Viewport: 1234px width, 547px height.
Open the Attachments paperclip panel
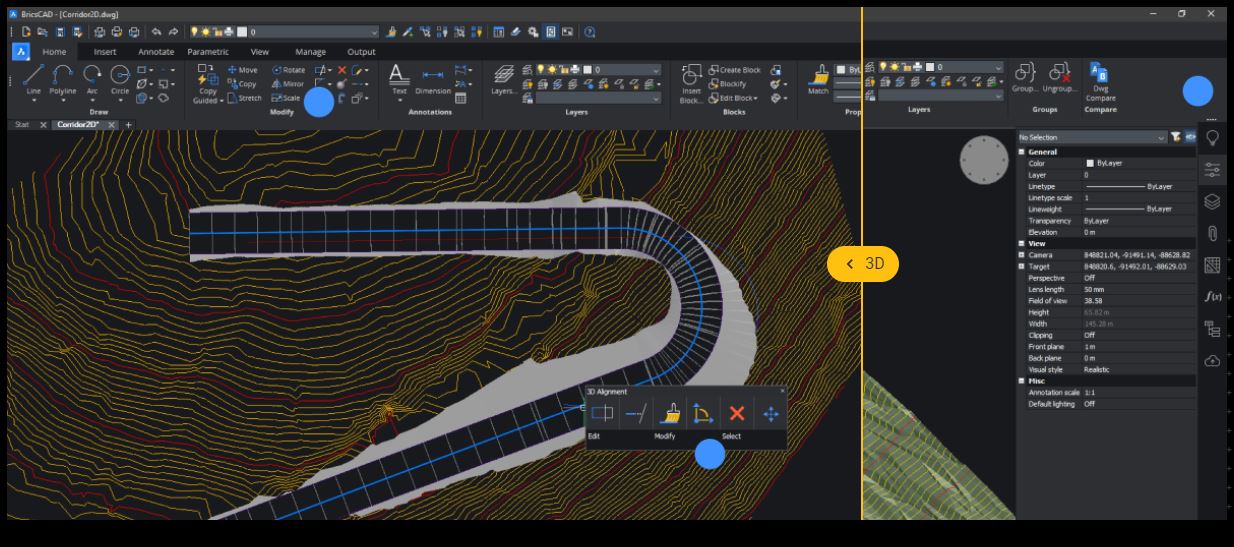tap(1212, 233)
